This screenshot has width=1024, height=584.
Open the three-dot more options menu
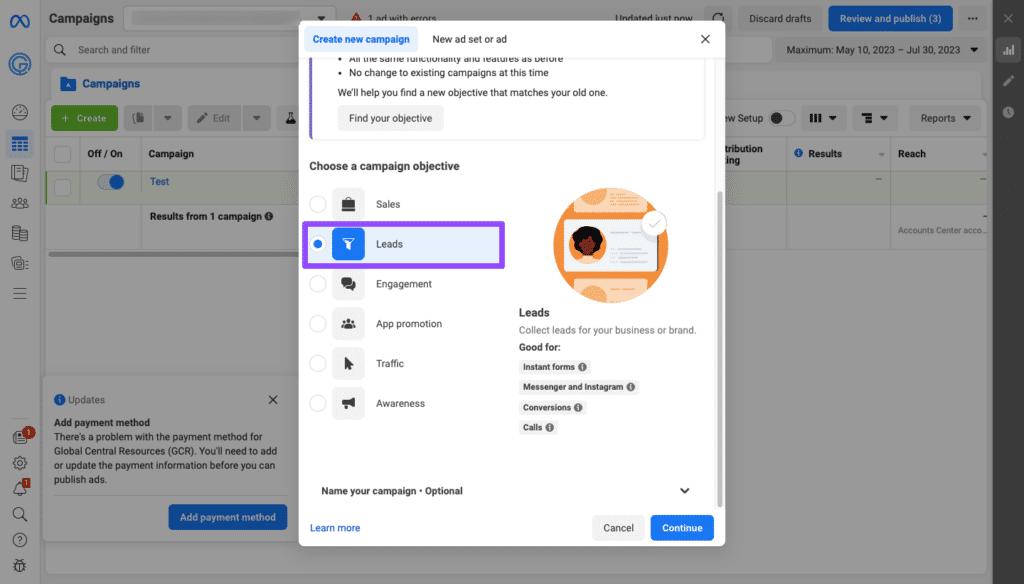point(972,18)
